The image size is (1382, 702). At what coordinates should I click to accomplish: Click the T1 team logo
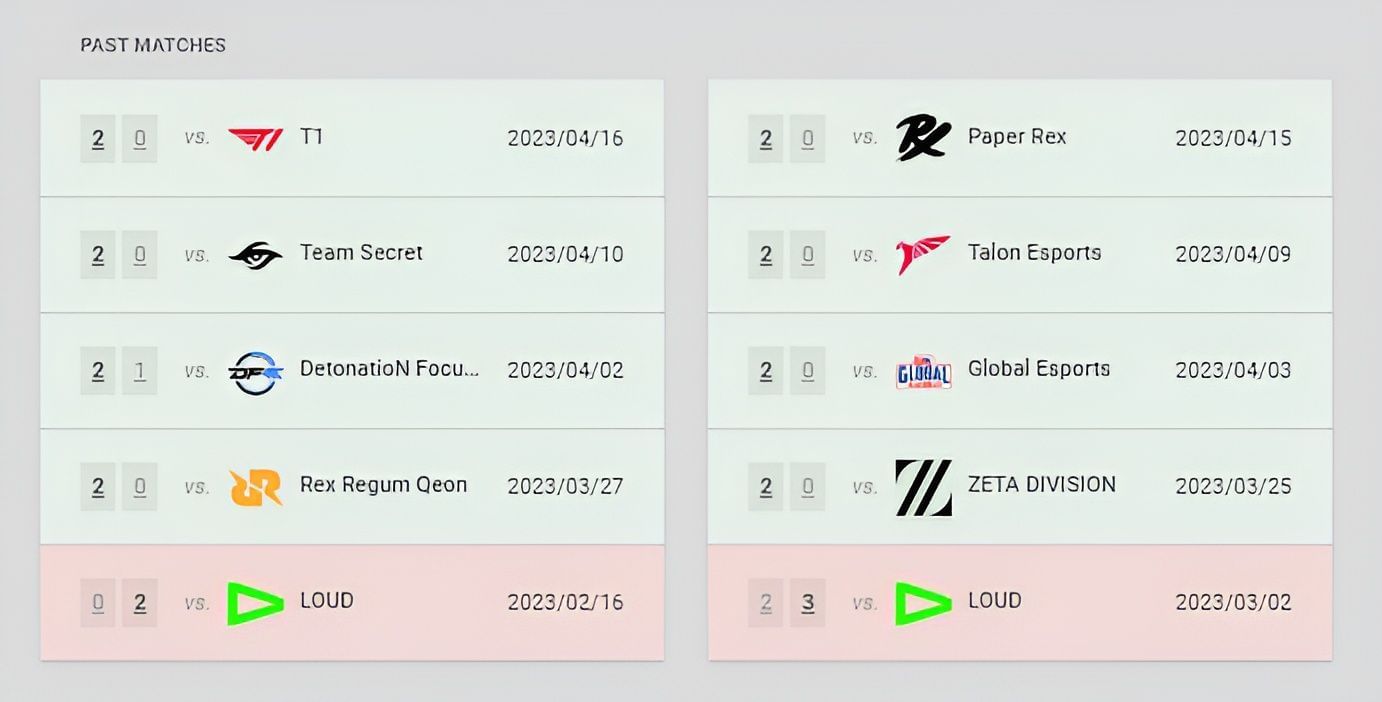(255, 138)
